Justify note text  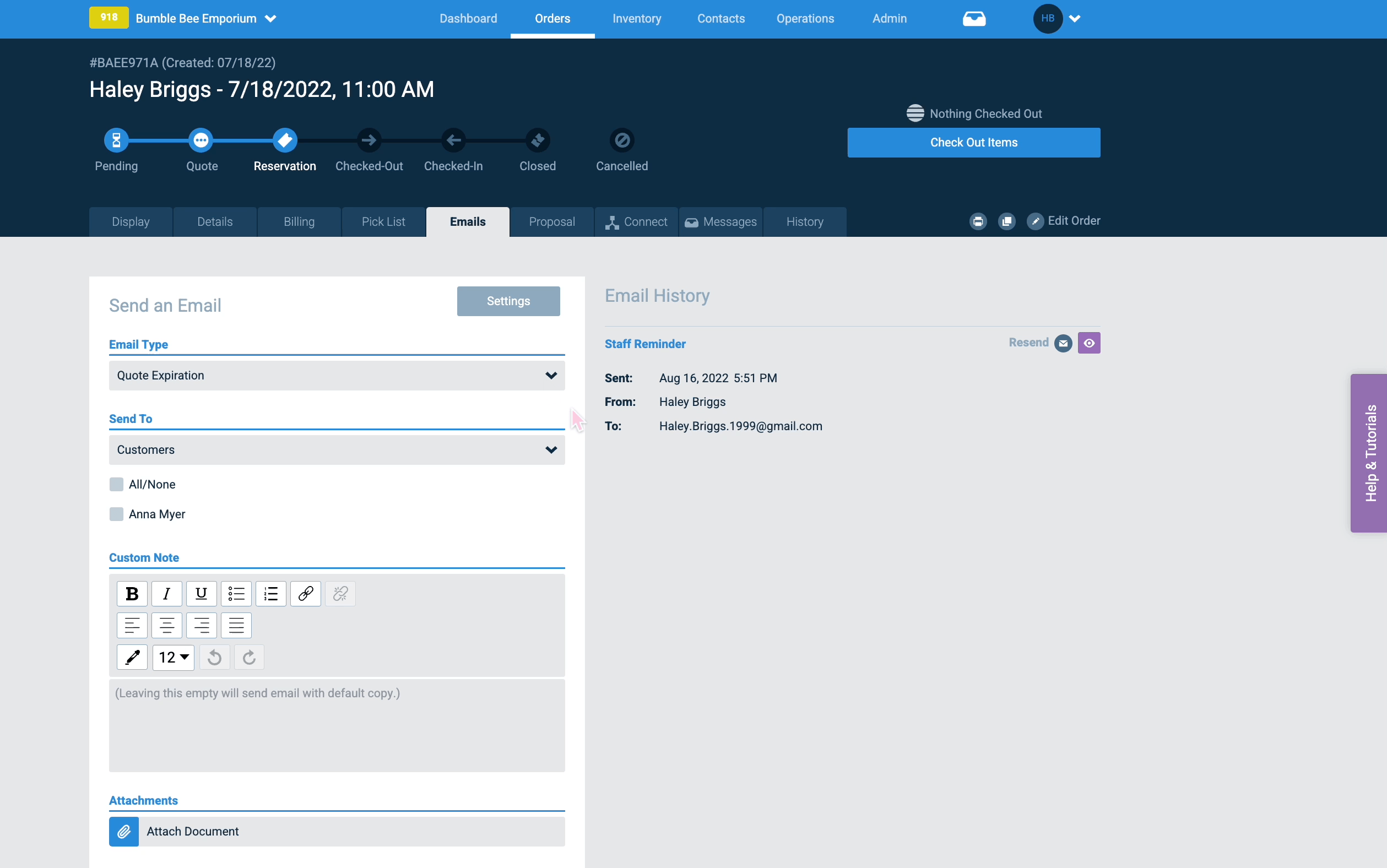236,625
